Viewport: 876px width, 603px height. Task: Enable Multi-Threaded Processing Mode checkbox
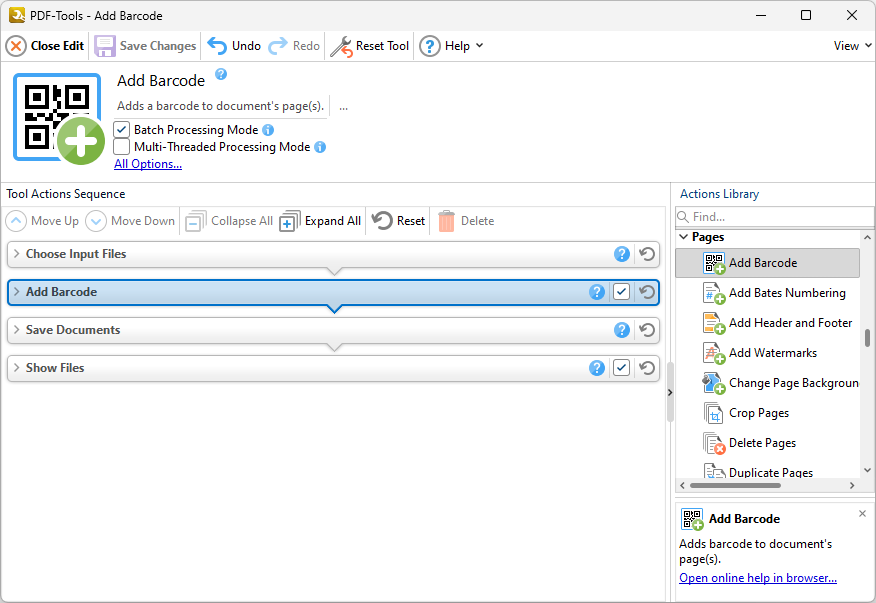[122, 147]
